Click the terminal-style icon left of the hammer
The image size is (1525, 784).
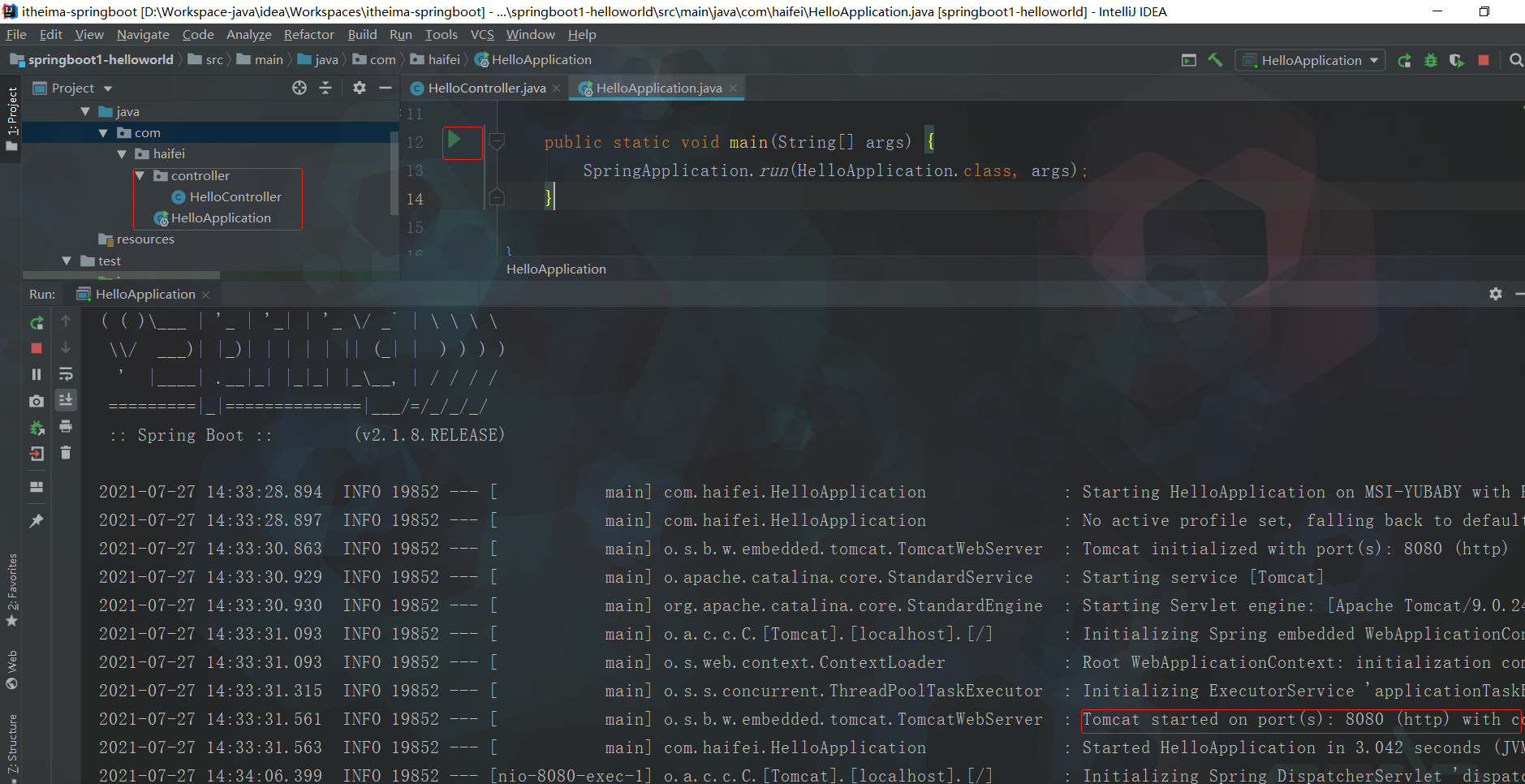1189,60
